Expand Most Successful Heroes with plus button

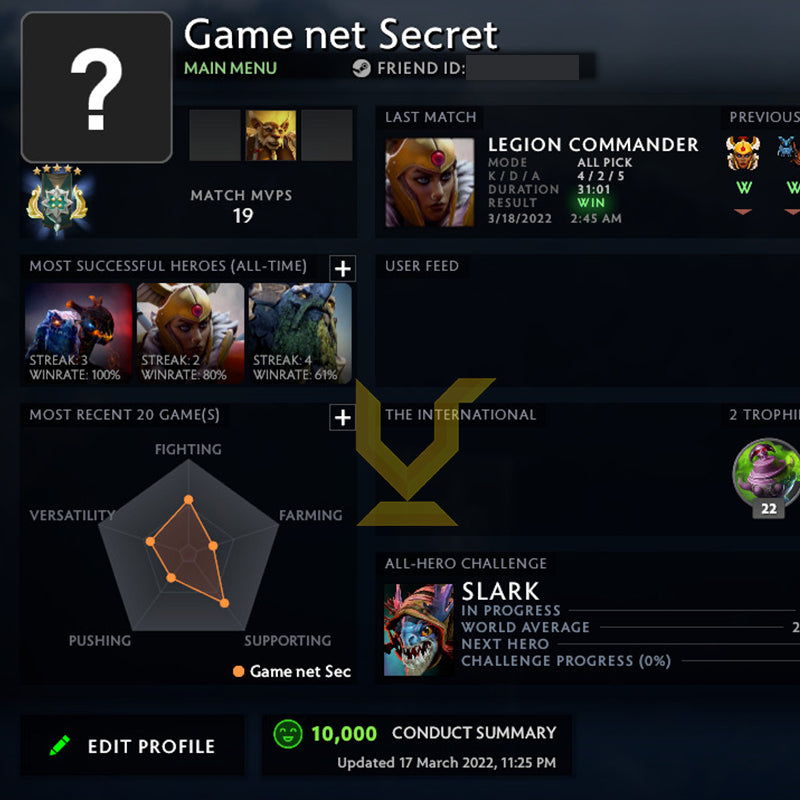pos(342,268)
